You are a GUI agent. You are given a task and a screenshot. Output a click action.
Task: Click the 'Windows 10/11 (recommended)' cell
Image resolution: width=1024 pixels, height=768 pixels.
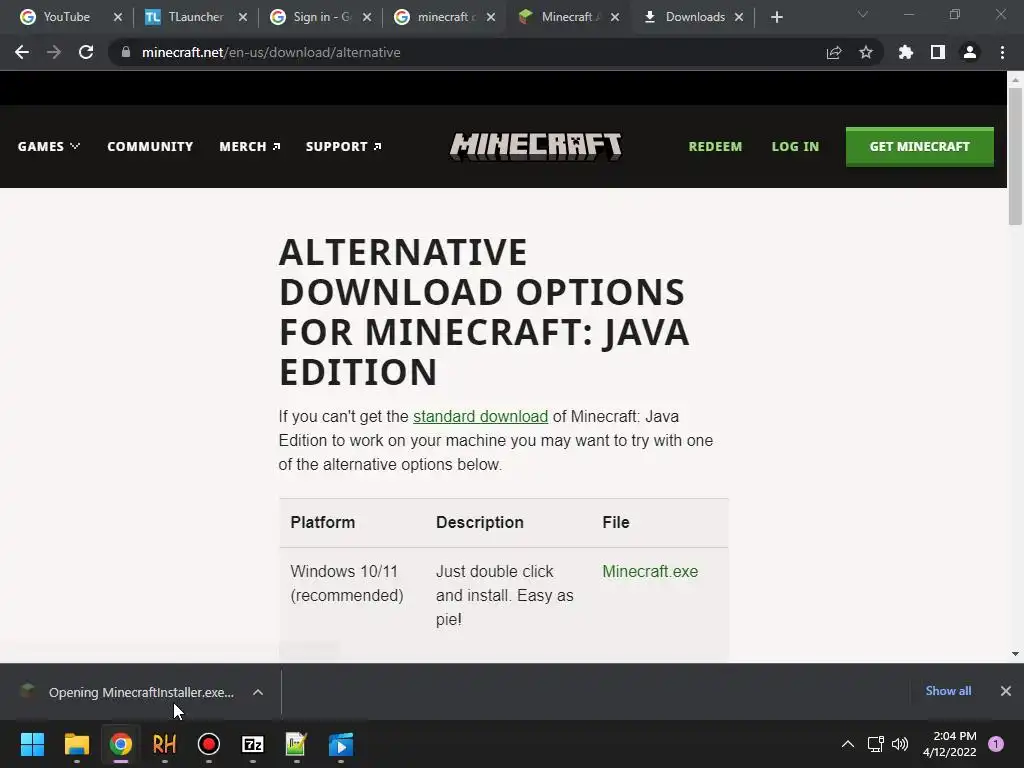pyautogui.click(x=347, y=583)
